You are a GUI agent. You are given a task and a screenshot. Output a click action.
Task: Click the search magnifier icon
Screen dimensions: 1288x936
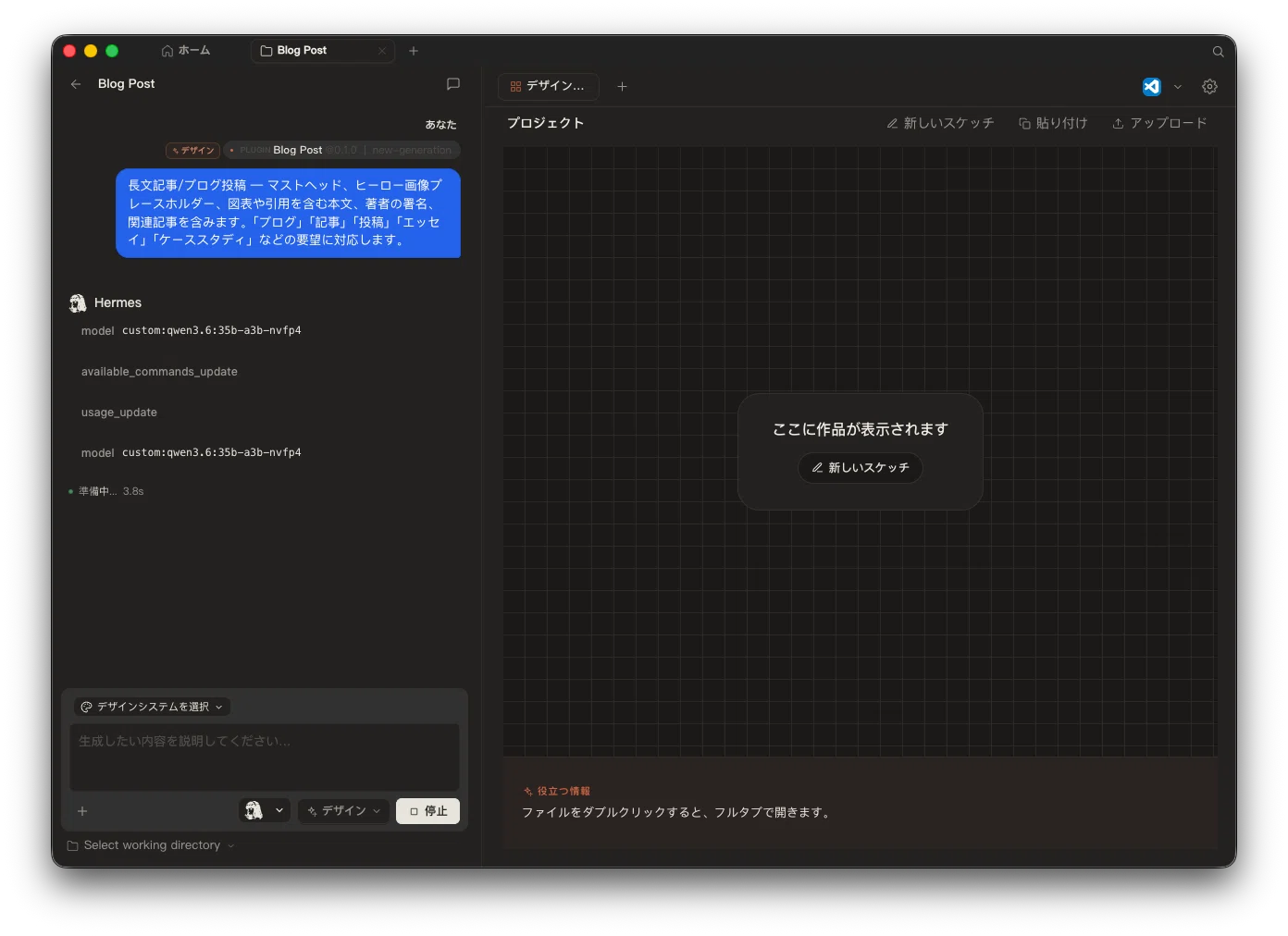pos(1218,52)
